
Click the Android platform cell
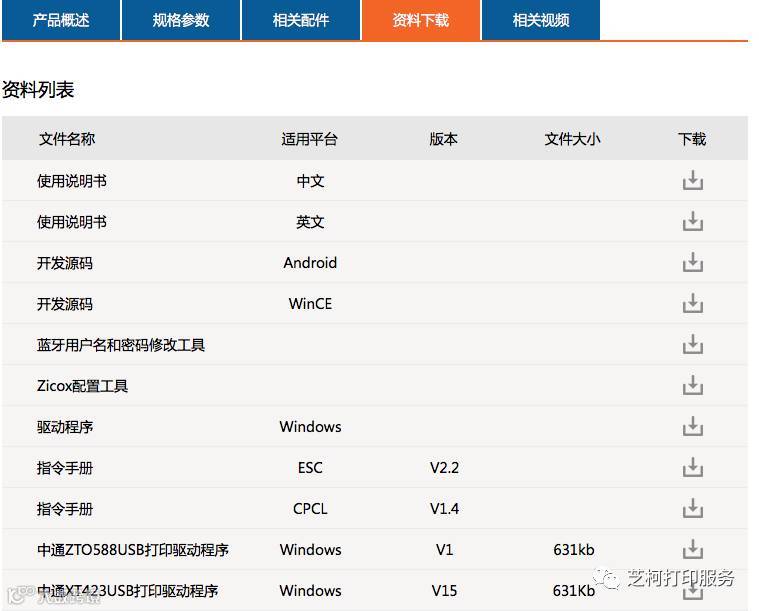tap(310, 263)
